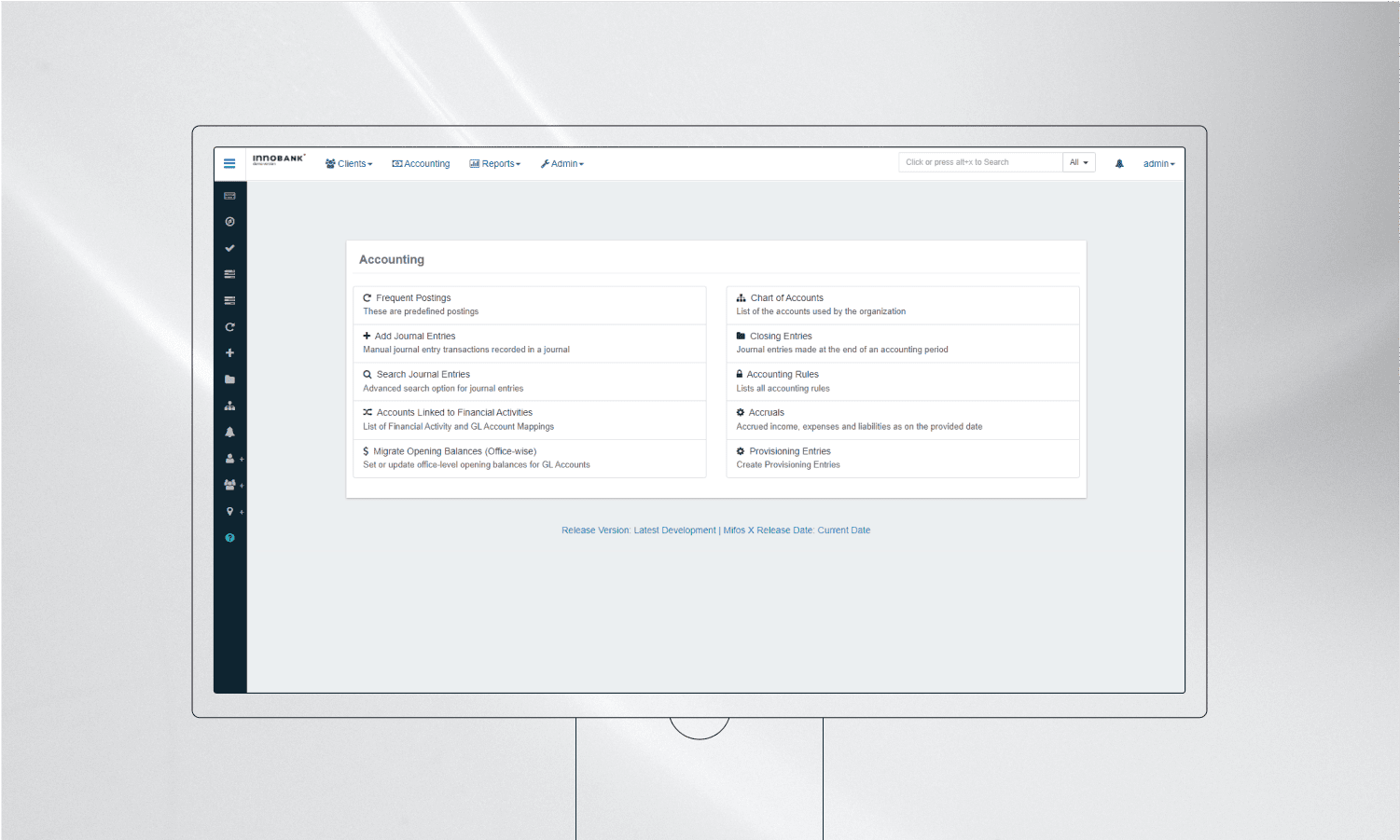The image size is (1400, 840).
Task: Click the add-group people icon
Action: pyautogui.click(x=231, y=484)
